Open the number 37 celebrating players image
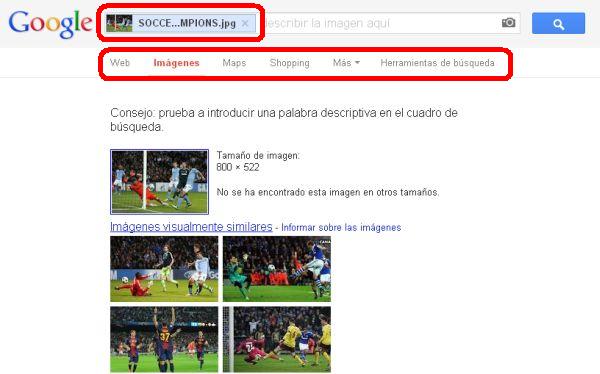This screenshot has width=600, height=374. pyautogui.click(x=164, y=339)
